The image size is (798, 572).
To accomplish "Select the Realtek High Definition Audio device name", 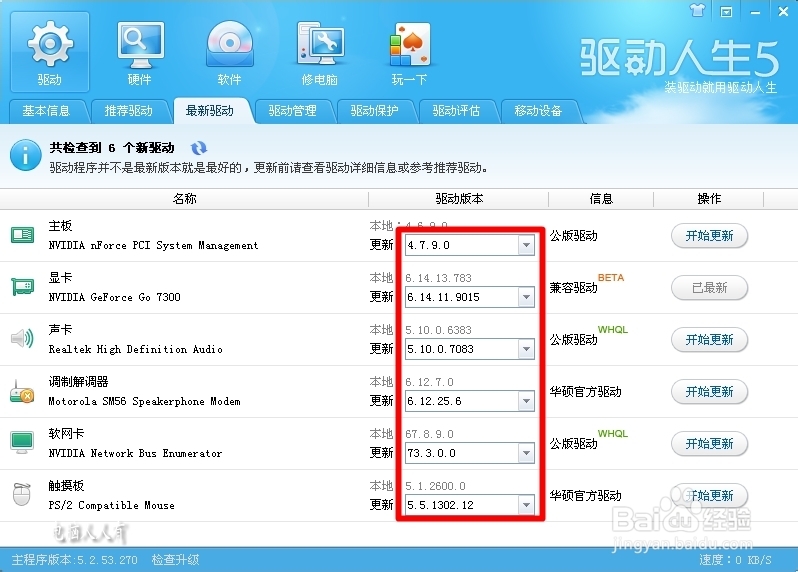I will [135, 349].
